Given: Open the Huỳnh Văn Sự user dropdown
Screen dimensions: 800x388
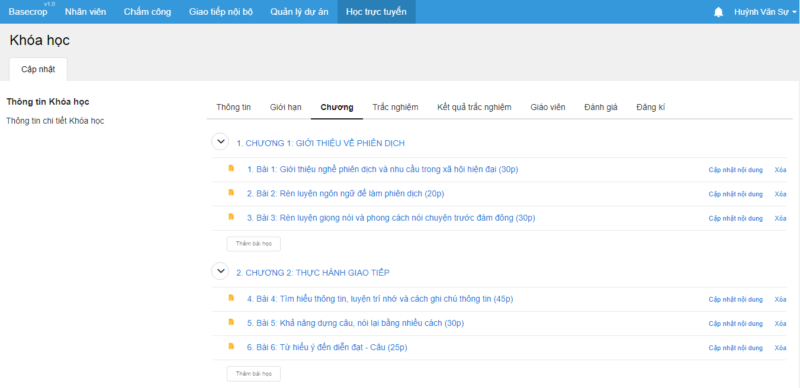Looking at the screenshot, I should click(765, 12).
